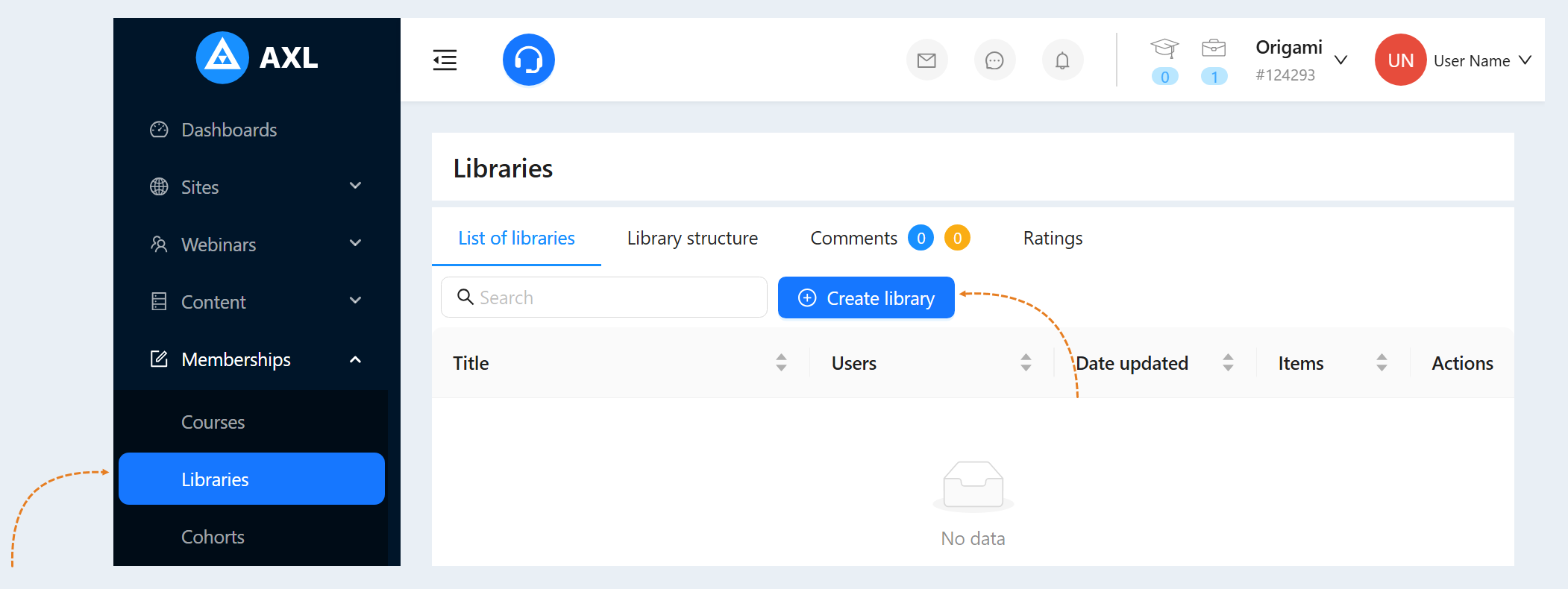Click the search magnifier icon

pyautogui.click(x=465, y=297)
